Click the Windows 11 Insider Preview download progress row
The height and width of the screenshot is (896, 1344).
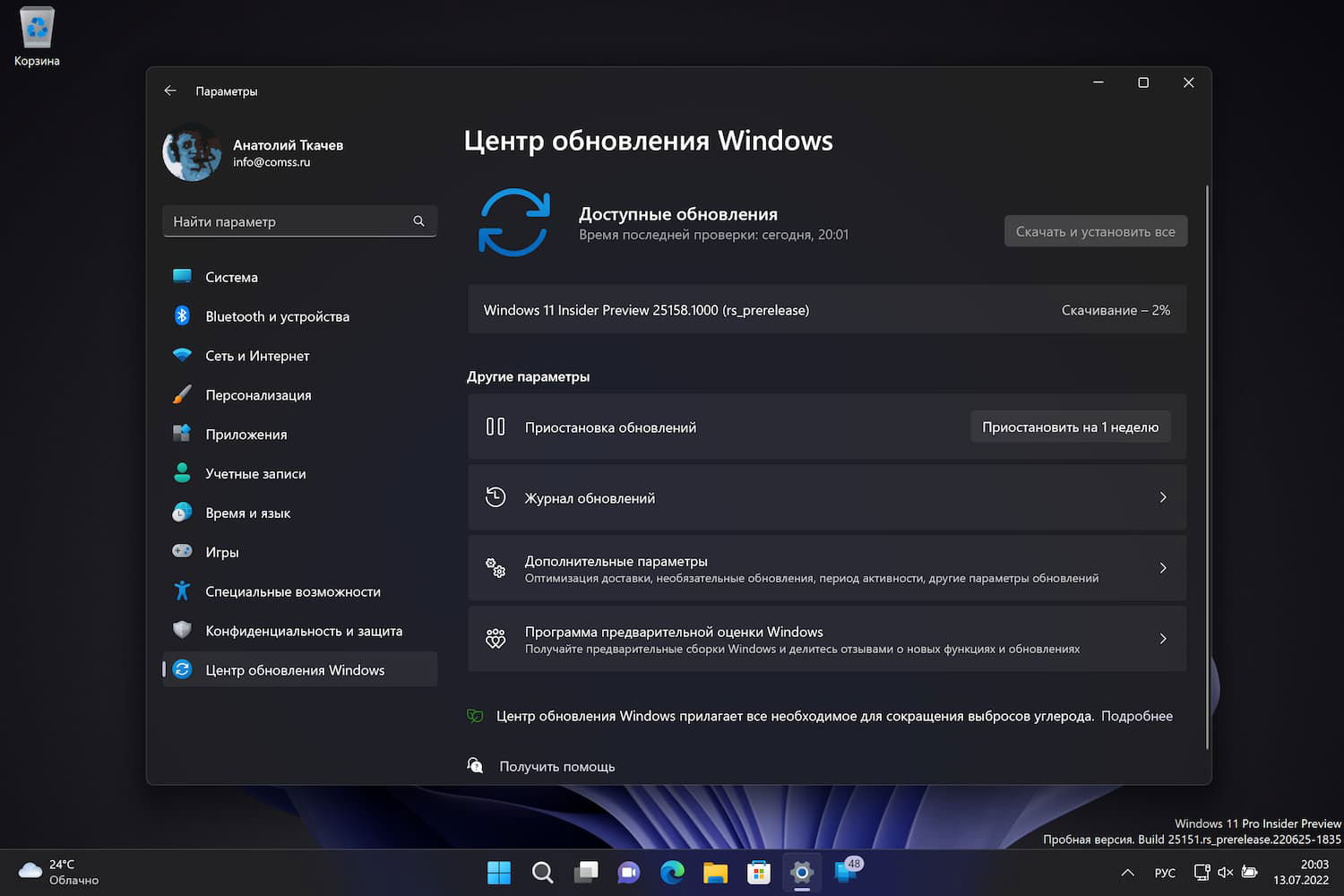(x=826, y=309)
